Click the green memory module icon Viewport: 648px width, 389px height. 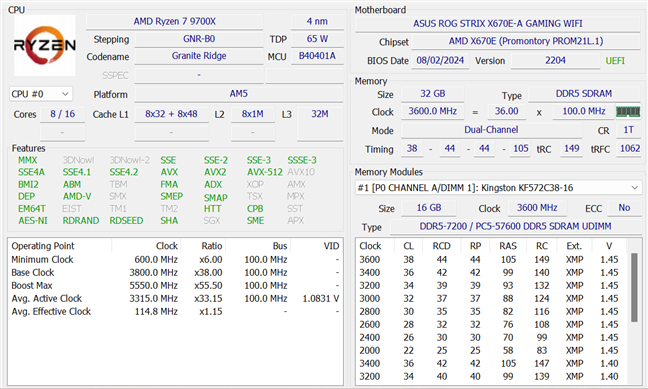[628, 112]
